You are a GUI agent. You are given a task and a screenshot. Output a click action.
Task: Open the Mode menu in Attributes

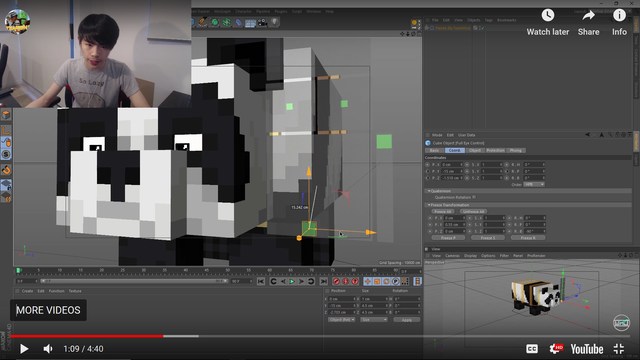click(x=437, y=135)
